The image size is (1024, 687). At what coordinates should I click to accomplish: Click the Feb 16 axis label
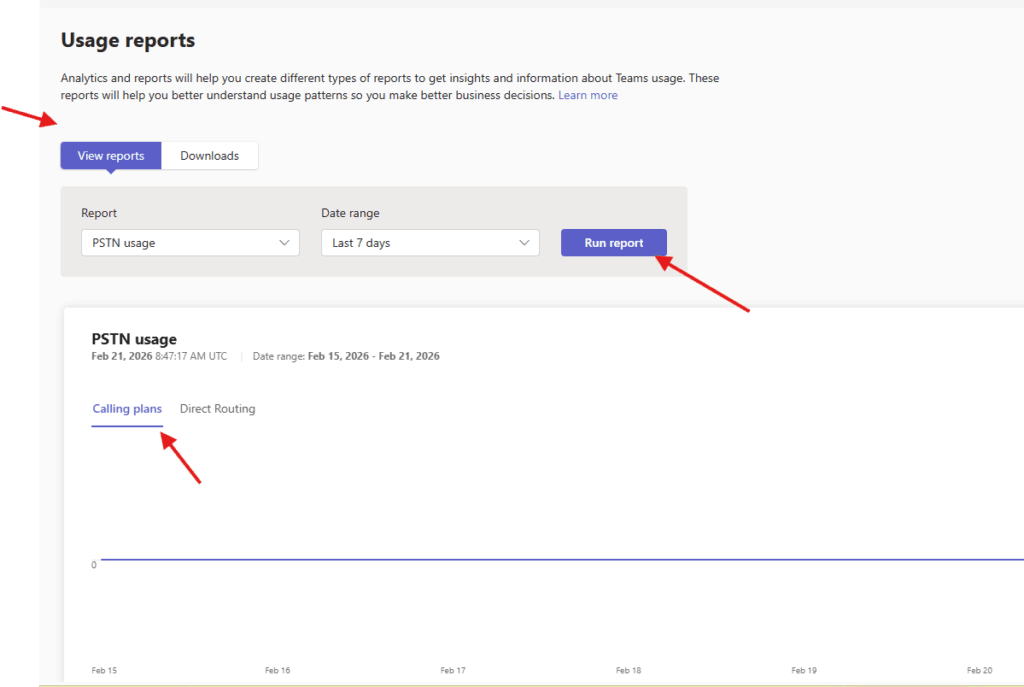pyautogui.click(x=278, y=670)
